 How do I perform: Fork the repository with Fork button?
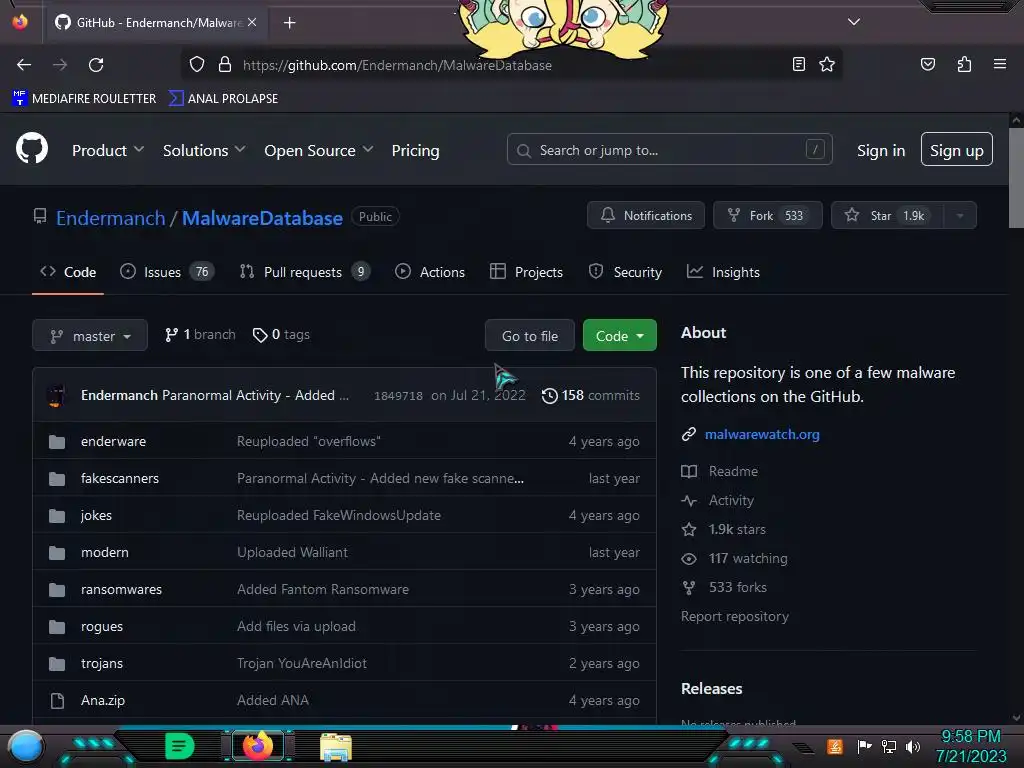[767, 215]
